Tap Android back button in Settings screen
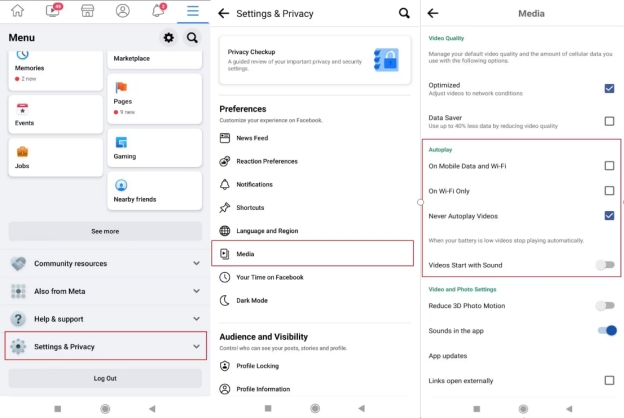 (x=361, y=408)
